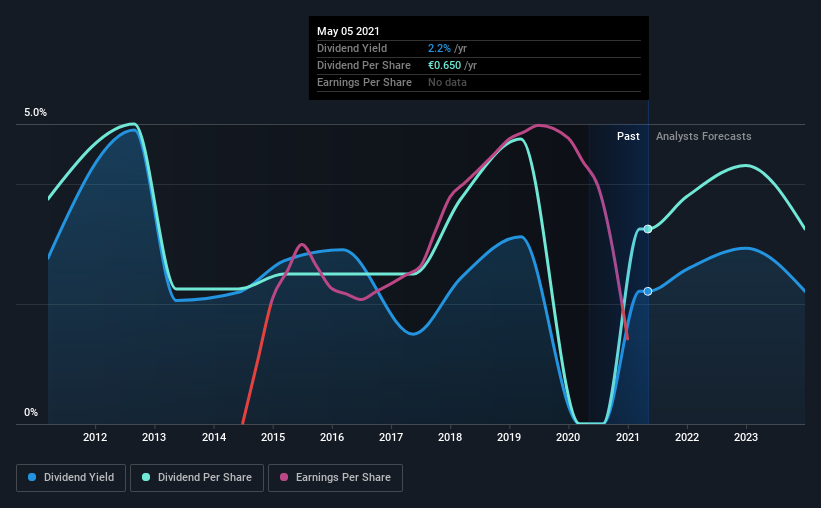This screenshot has height=508, width=821.
Task: Click the 2017 x-axis label
Action: pos(391,437)
